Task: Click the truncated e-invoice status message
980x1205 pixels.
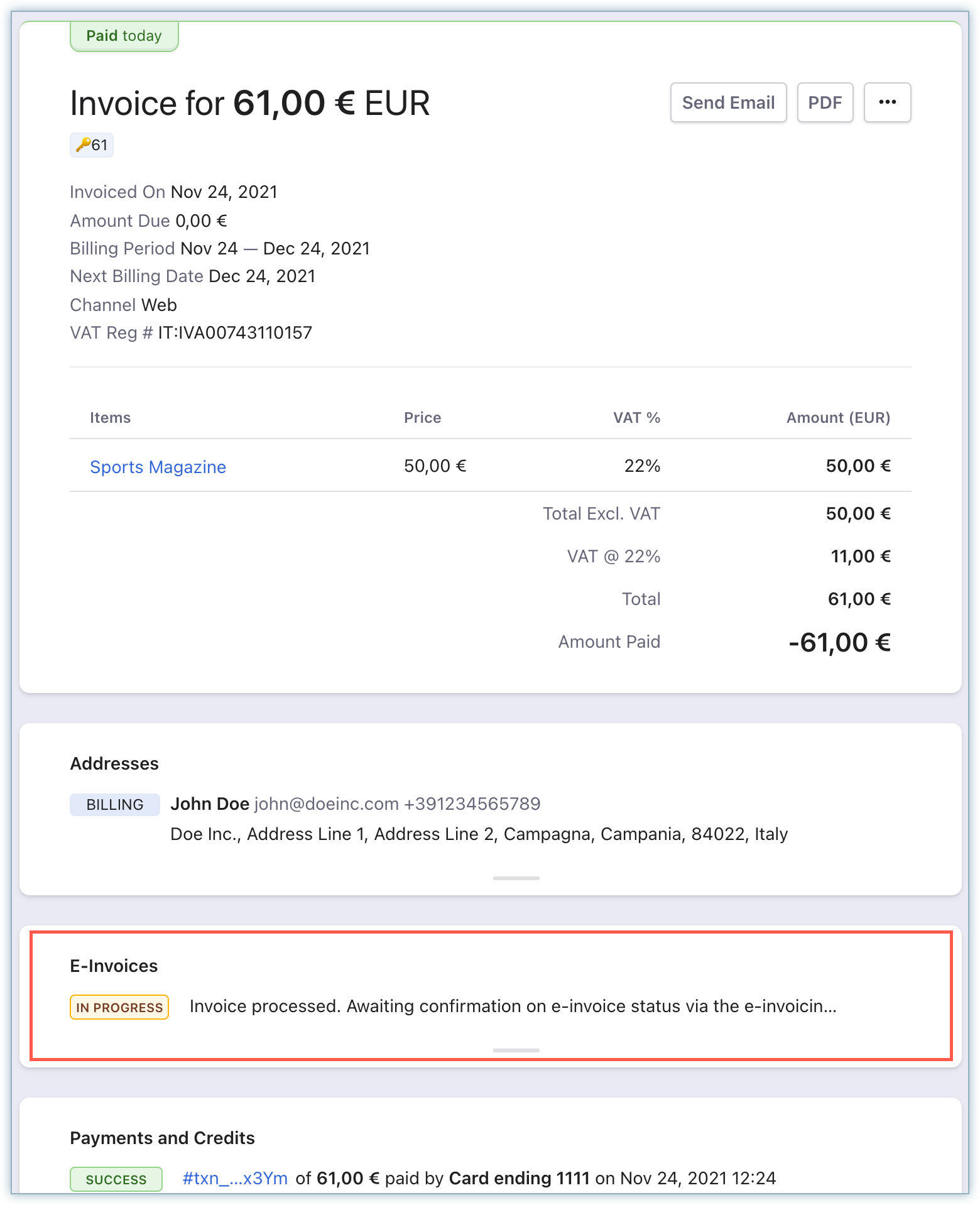Action: 513,1006
